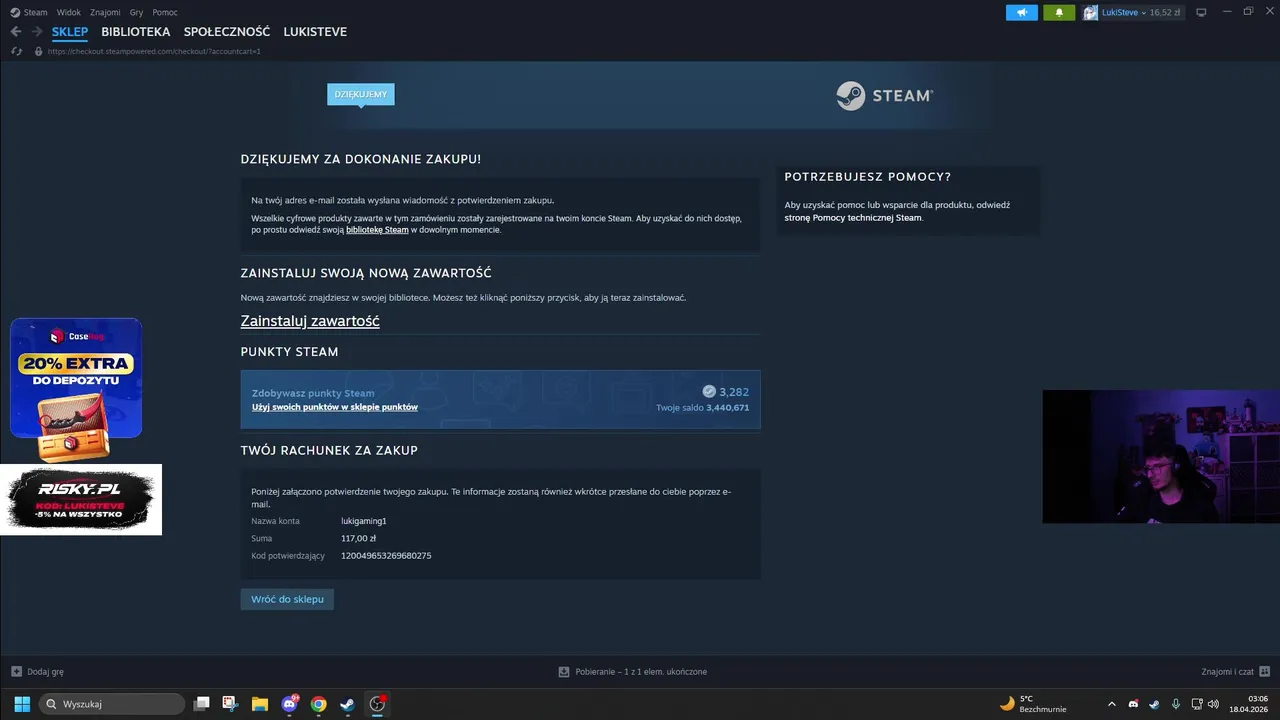Open volume control in system tray

(x=1214, y=704)
